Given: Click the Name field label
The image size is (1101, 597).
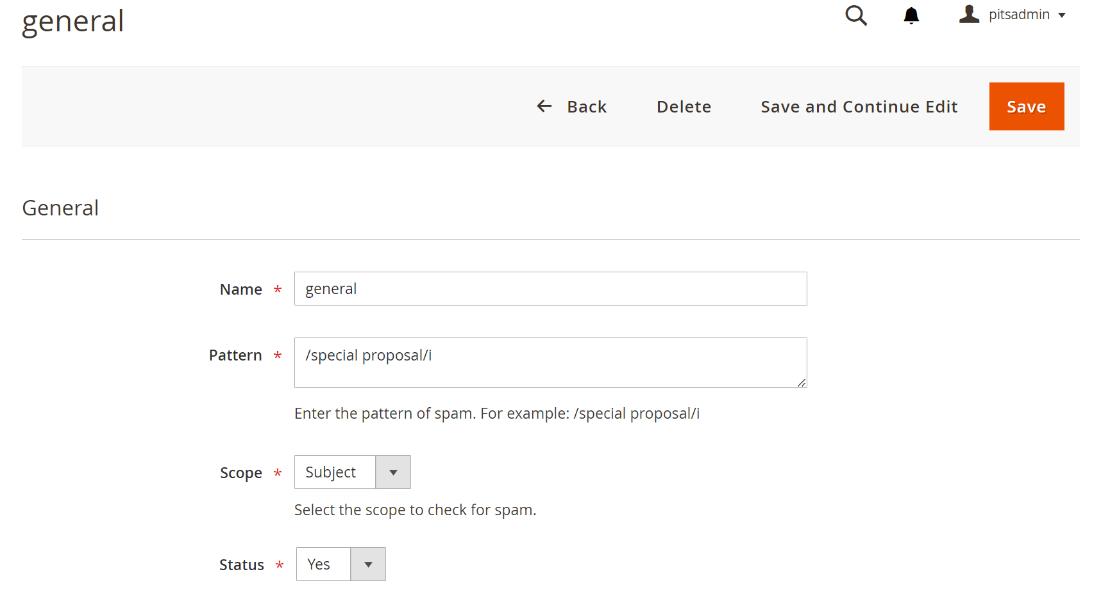Looking at the screenshot, I should pyautogui.click(x=240, y=289).
